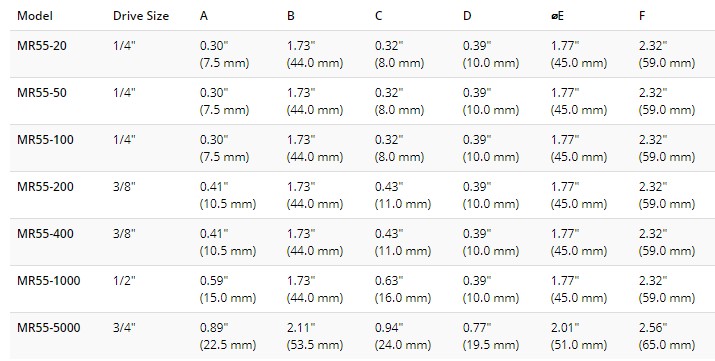Select the MR55-200 model cell
Viewport: 715px width, 361px height.
point(45,186)
